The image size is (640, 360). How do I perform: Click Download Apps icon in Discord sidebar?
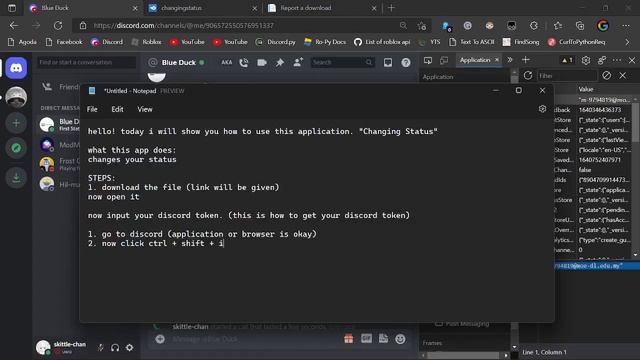pyautogui.click(x=16, y=178)
